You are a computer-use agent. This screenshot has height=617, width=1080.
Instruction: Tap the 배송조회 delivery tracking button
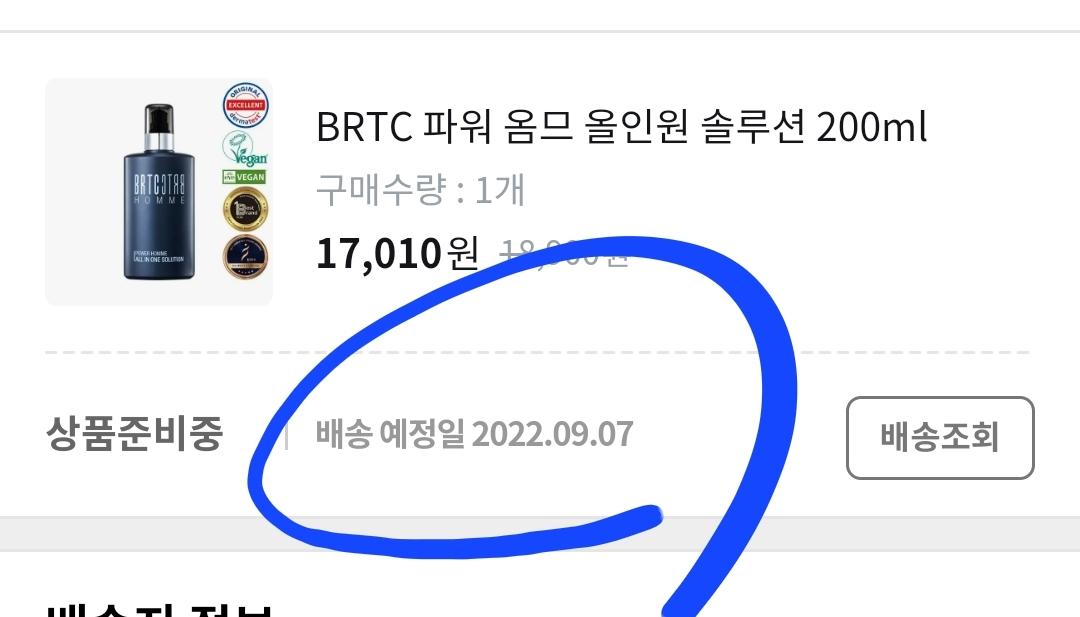(939, 437)
